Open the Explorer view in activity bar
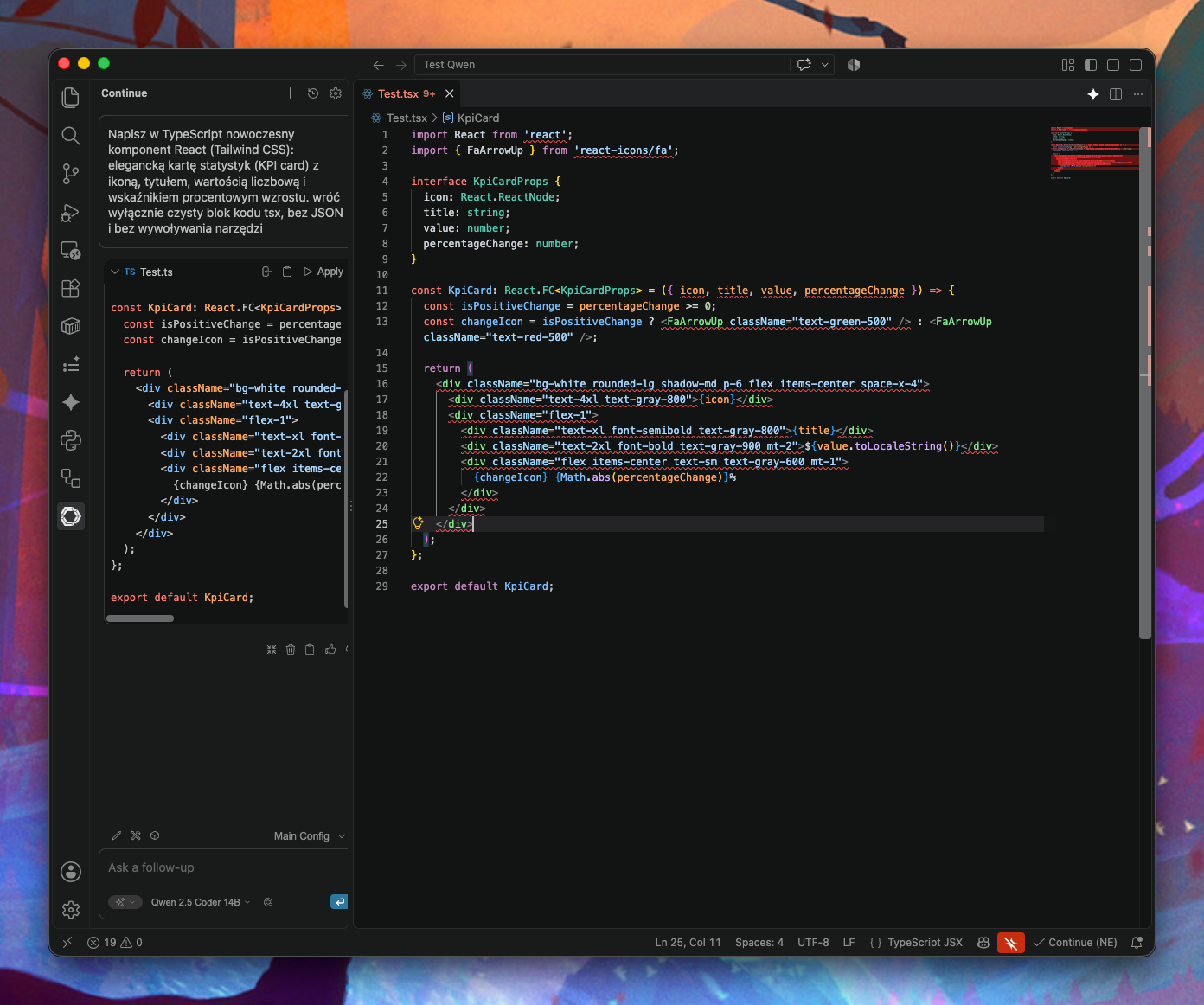 pos(71,98)
